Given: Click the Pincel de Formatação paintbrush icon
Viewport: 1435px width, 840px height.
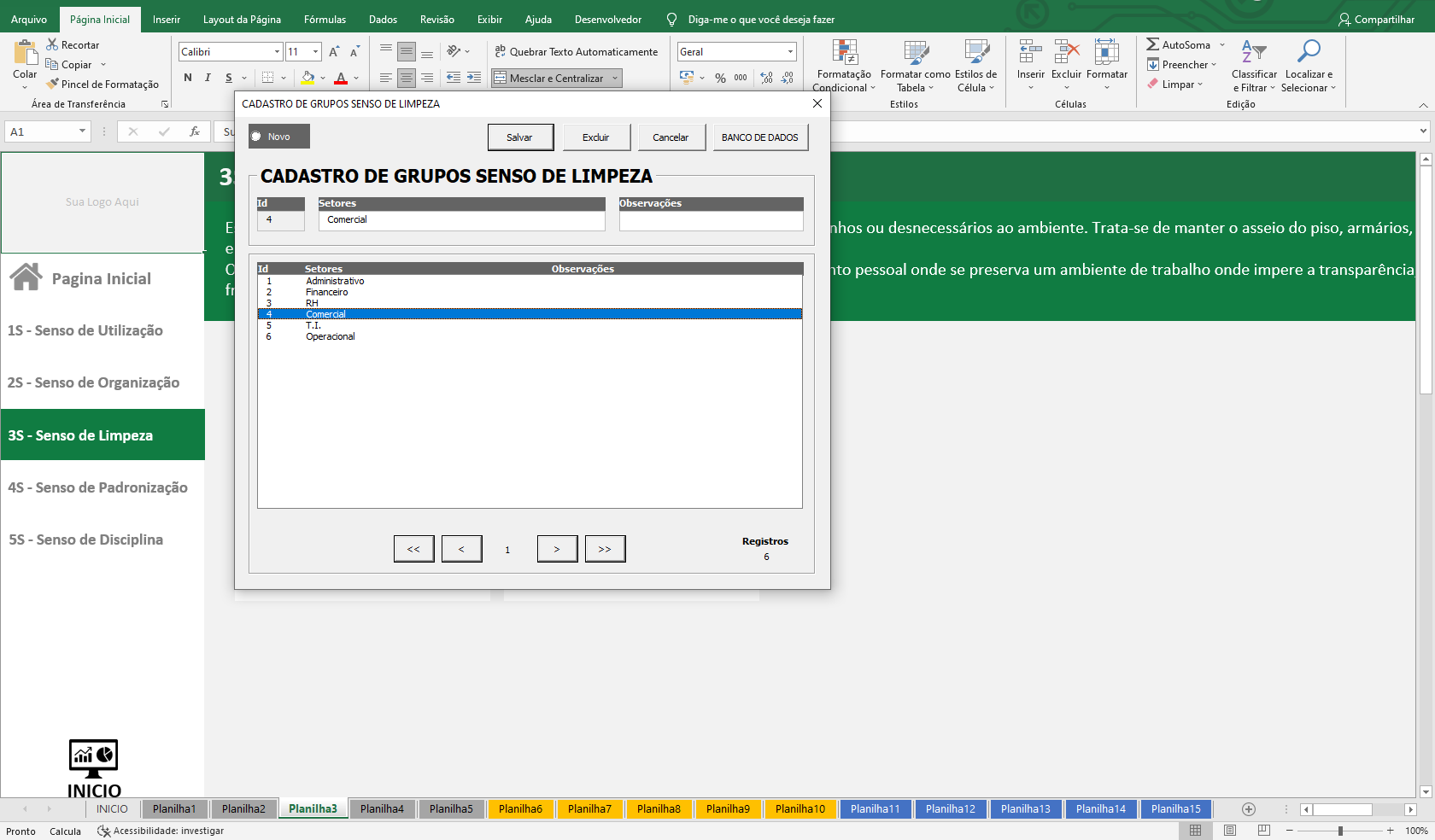Looking at the screenshot, I should 53,84.
